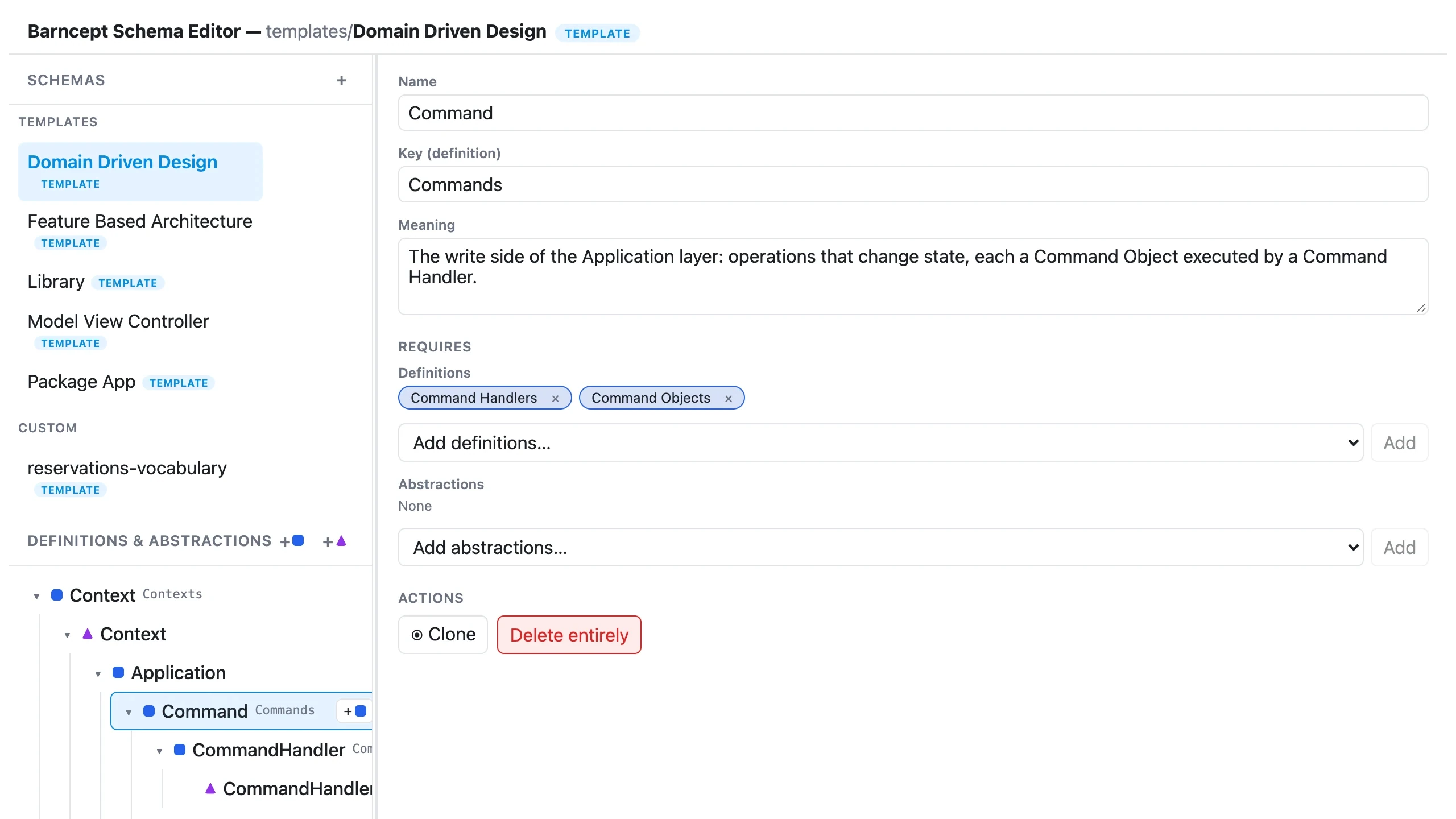Click Add button next to abstractions dropdown
Viewport: 1456px width, 819px height.
click(1399, 547)
